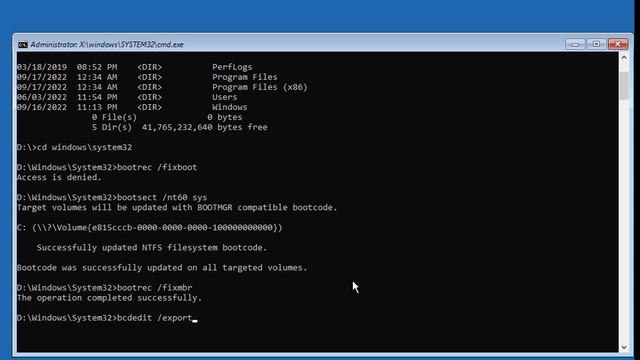
Task: Click the C: Volume GUID line
Action: [149, 227]
